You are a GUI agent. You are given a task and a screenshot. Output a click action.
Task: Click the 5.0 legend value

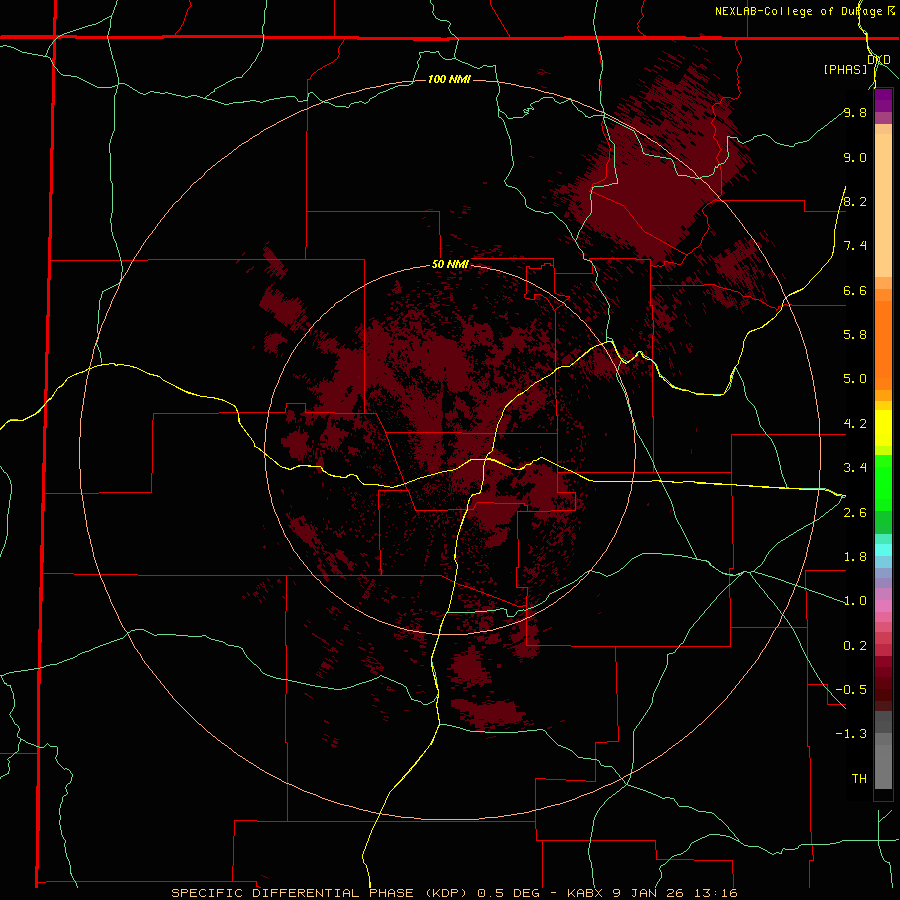(855, 379)
